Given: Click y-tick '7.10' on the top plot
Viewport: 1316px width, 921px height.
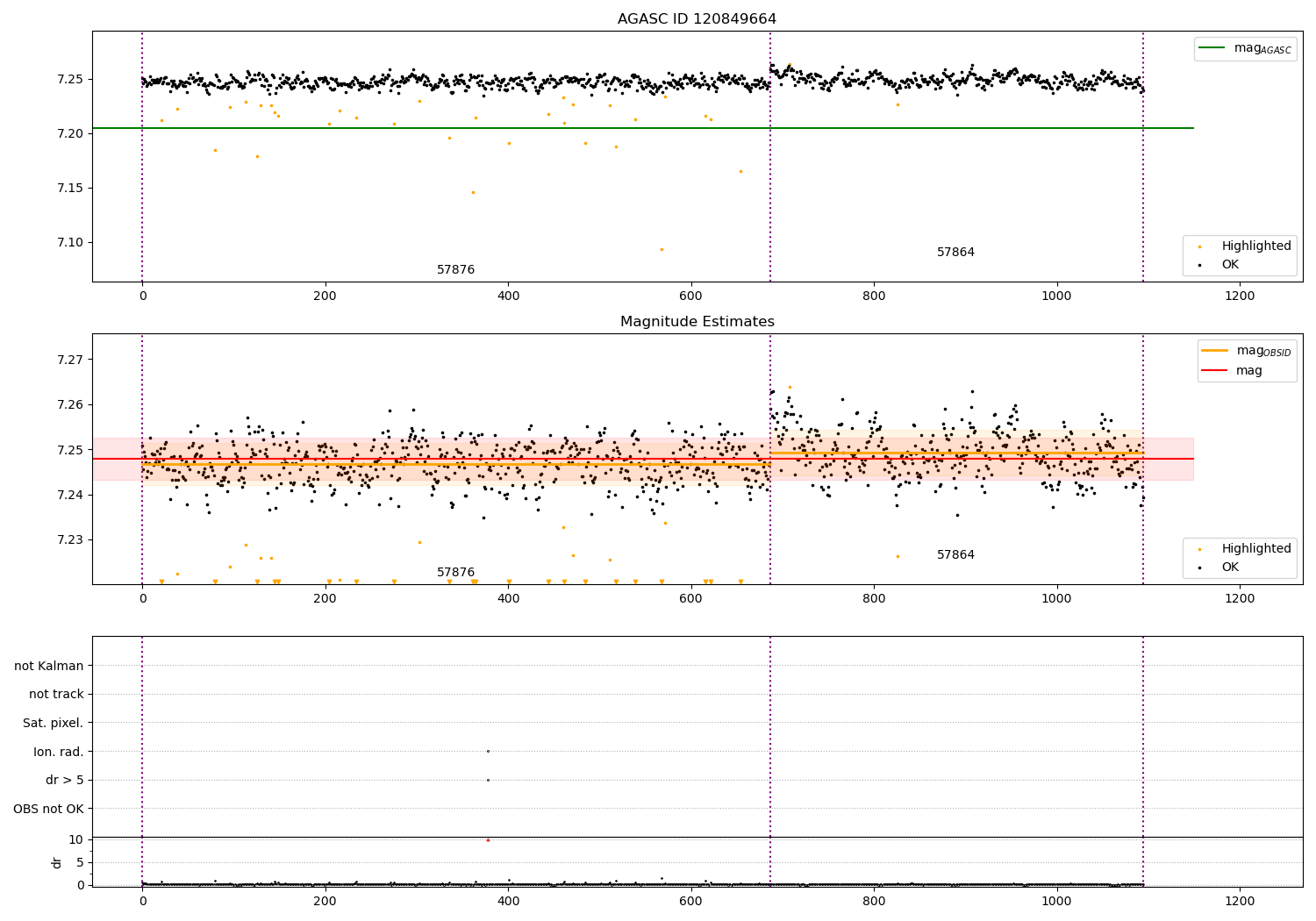Looking at the screenshot, I should (x=70, y=242).
